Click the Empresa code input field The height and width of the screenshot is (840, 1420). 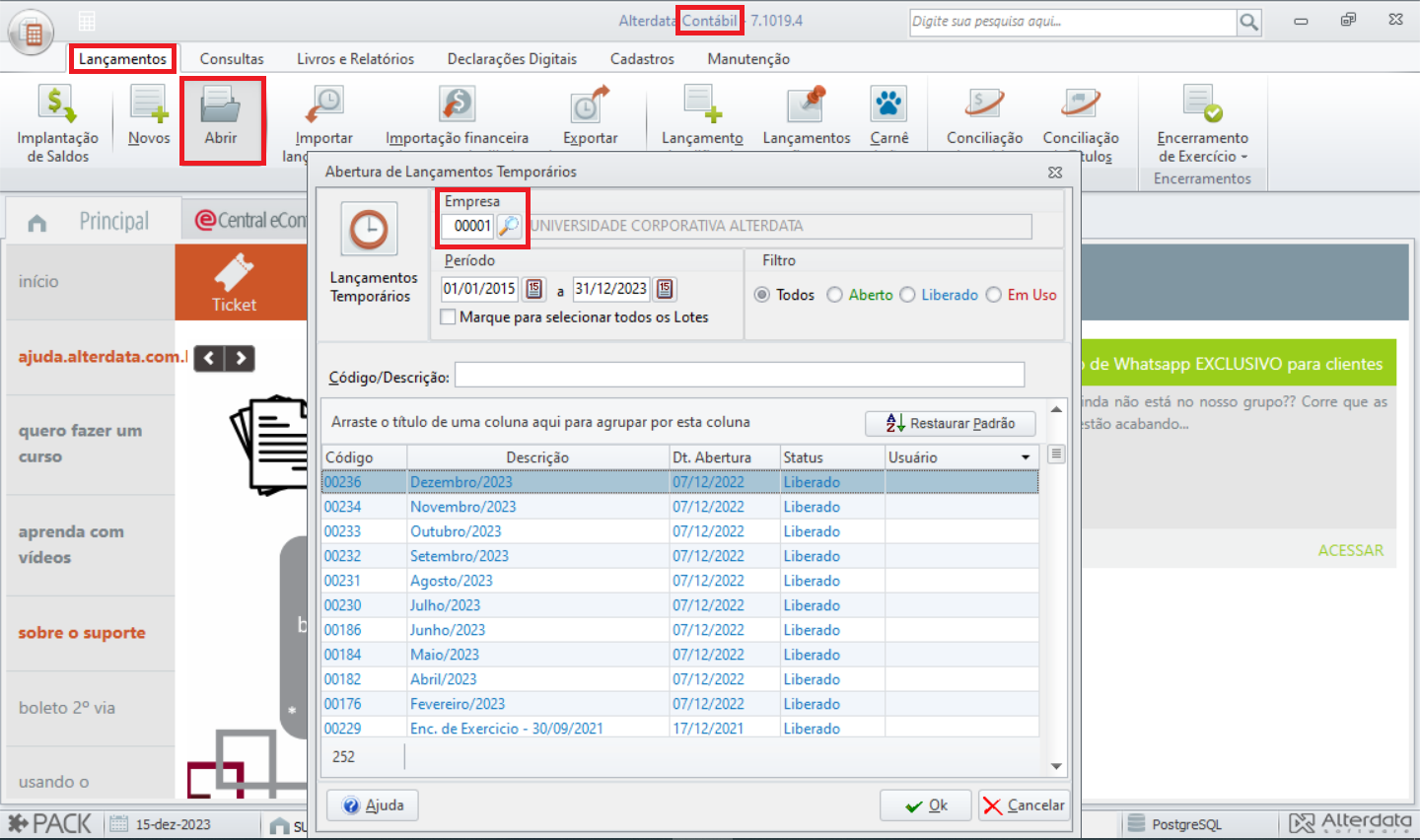467,226
